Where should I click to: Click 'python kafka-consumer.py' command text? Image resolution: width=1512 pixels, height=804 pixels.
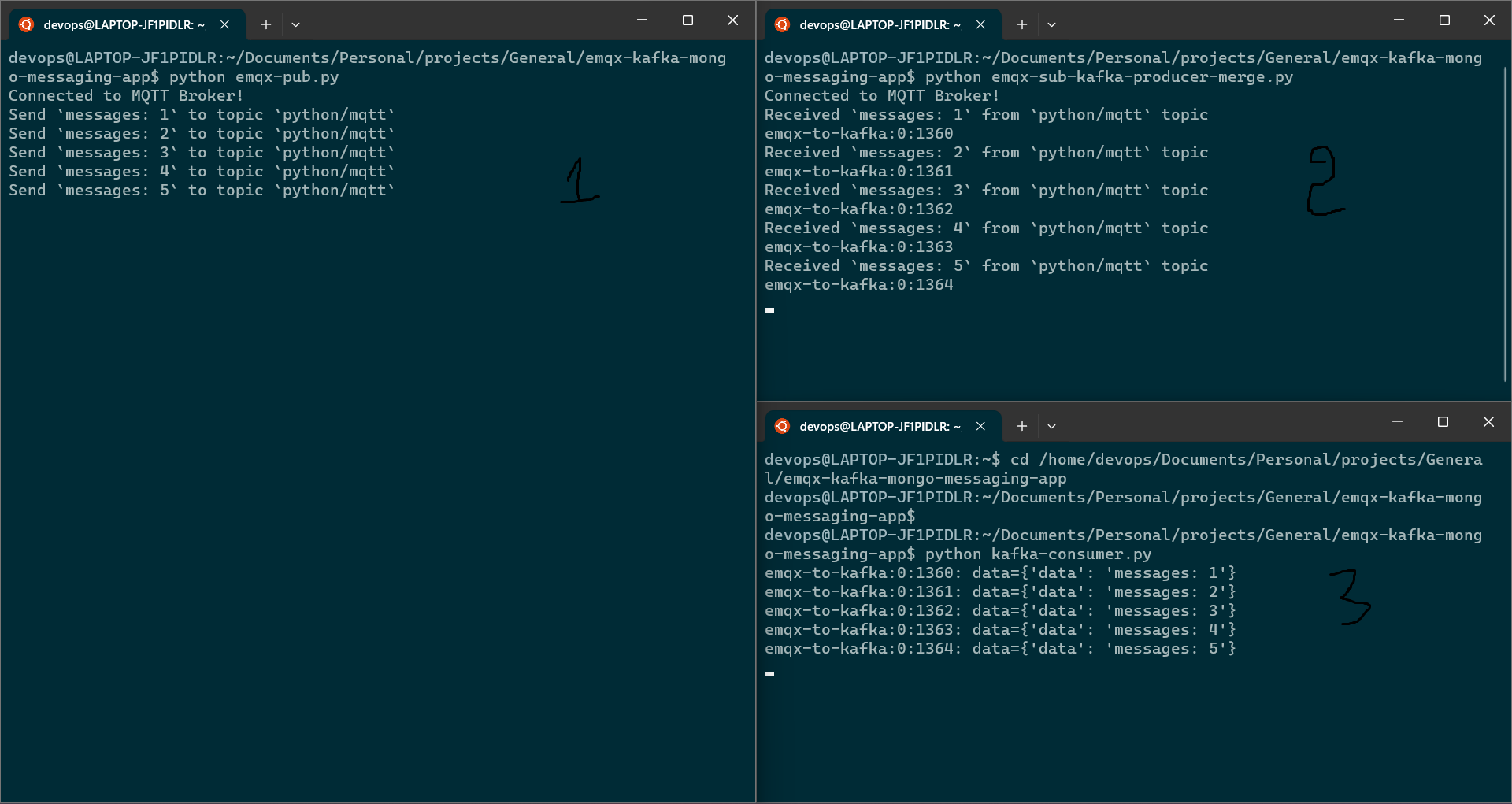coord(1038,554)
